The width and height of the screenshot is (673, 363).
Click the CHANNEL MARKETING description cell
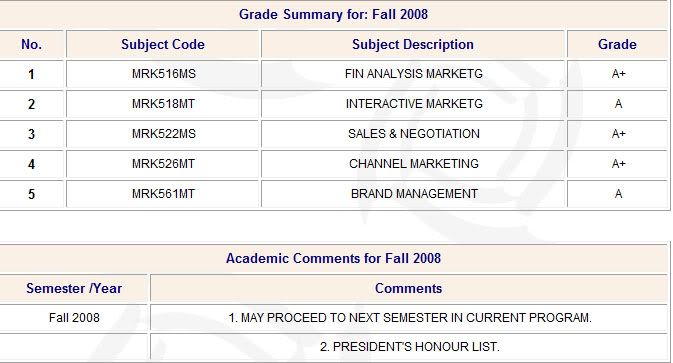pos(413,164)
